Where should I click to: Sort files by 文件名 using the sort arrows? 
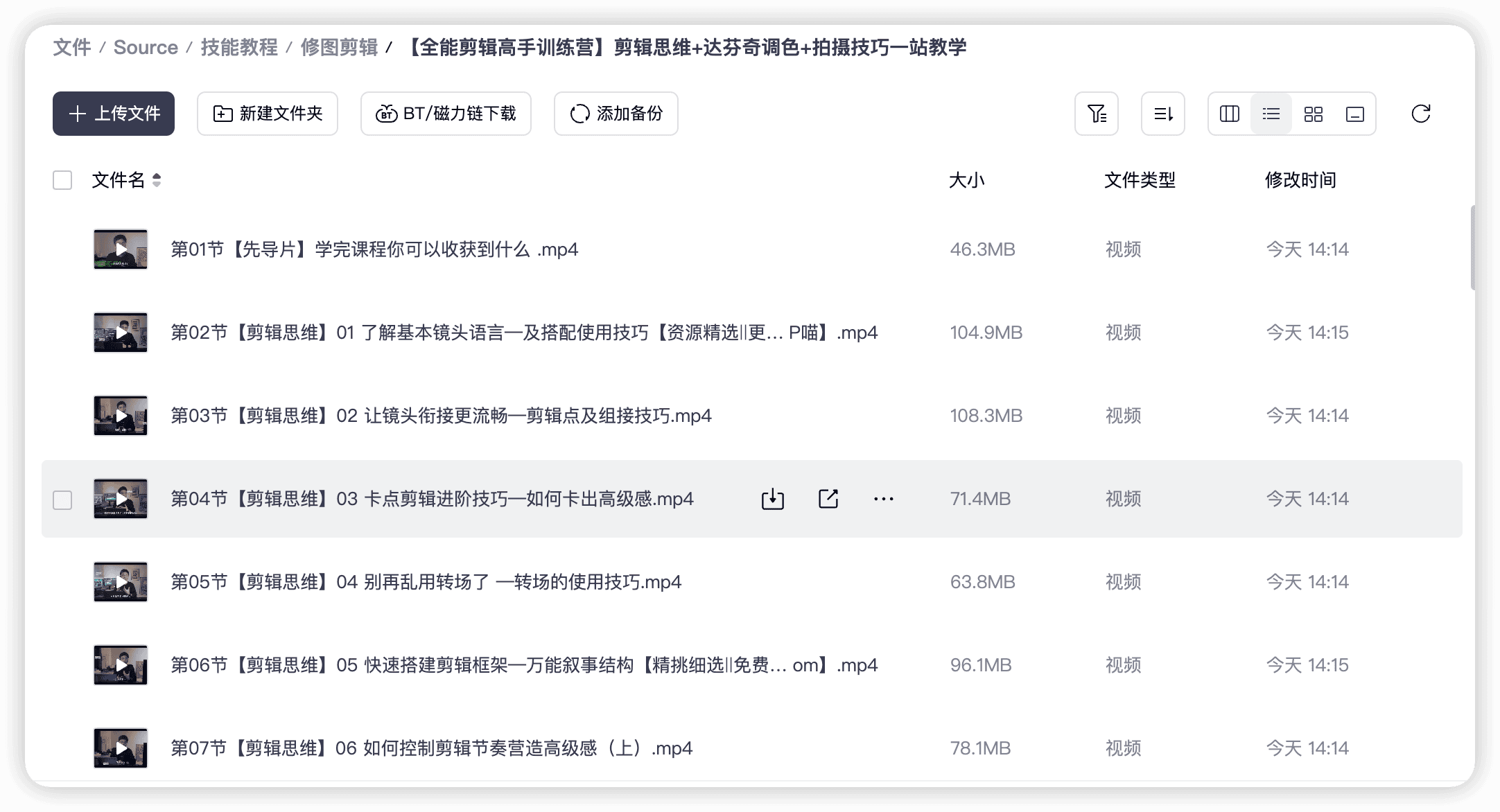pyautogui.click(x=156, y=181)
